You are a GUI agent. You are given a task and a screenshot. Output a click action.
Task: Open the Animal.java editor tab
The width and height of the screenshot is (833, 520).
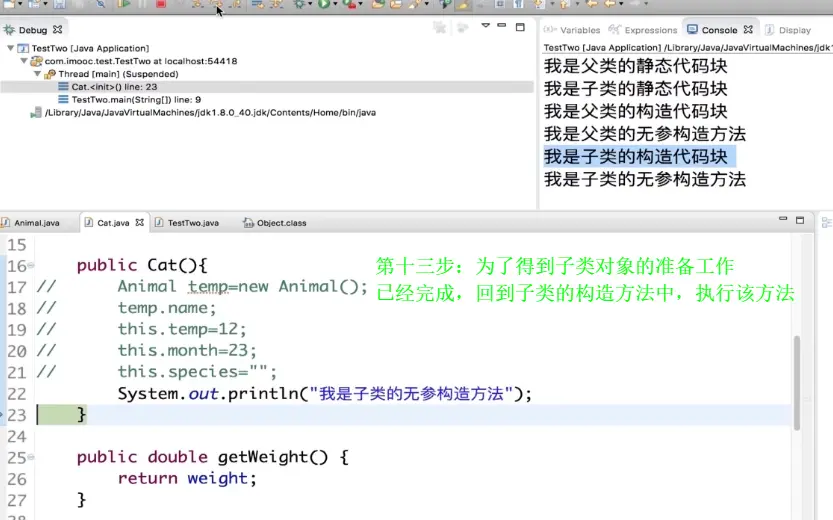pos(37,223)
